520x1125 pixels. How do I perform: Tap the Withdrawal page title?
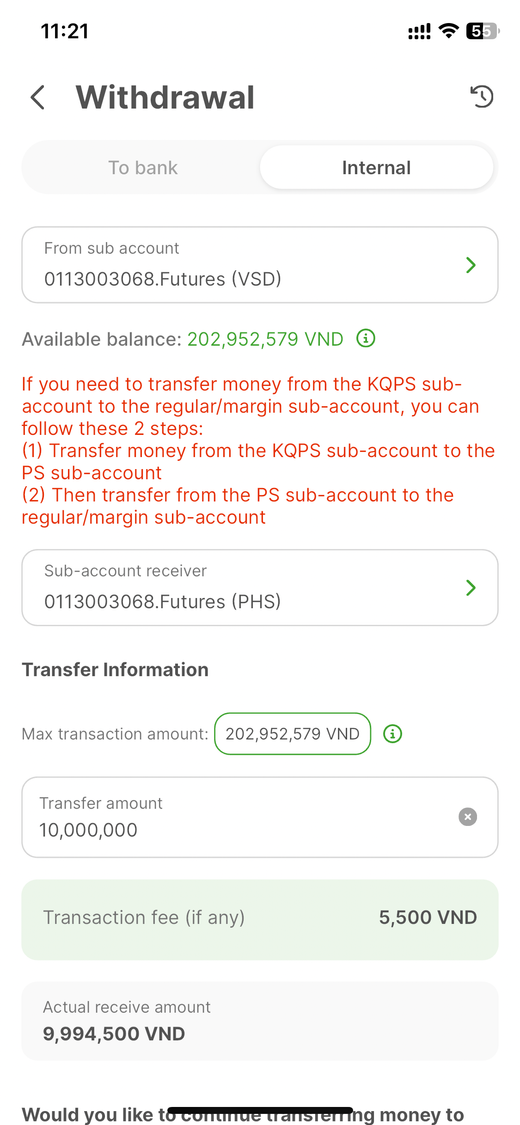coord(165,97)
